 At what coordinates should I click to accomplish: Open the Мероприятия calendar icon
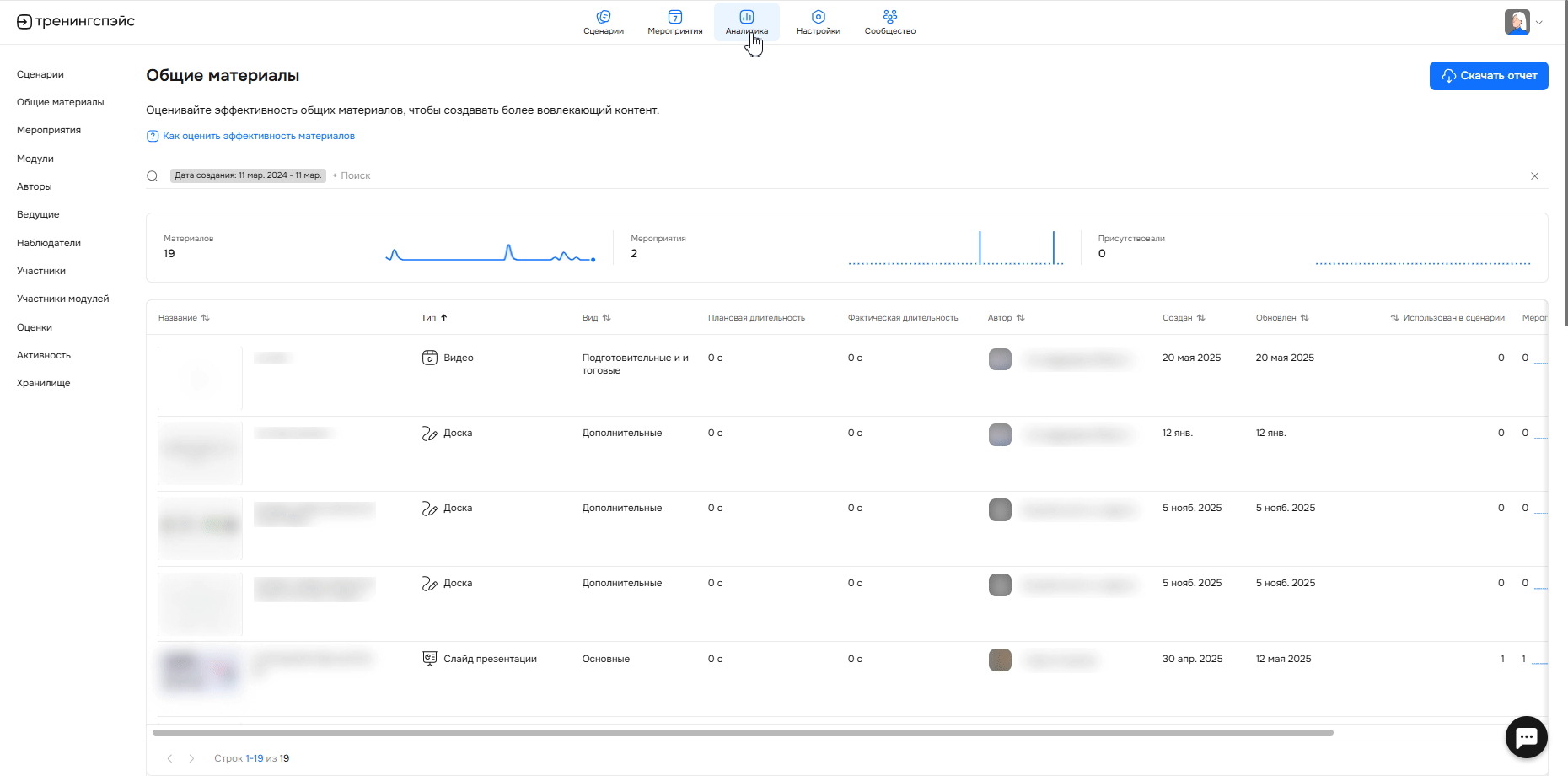(674, 17)
